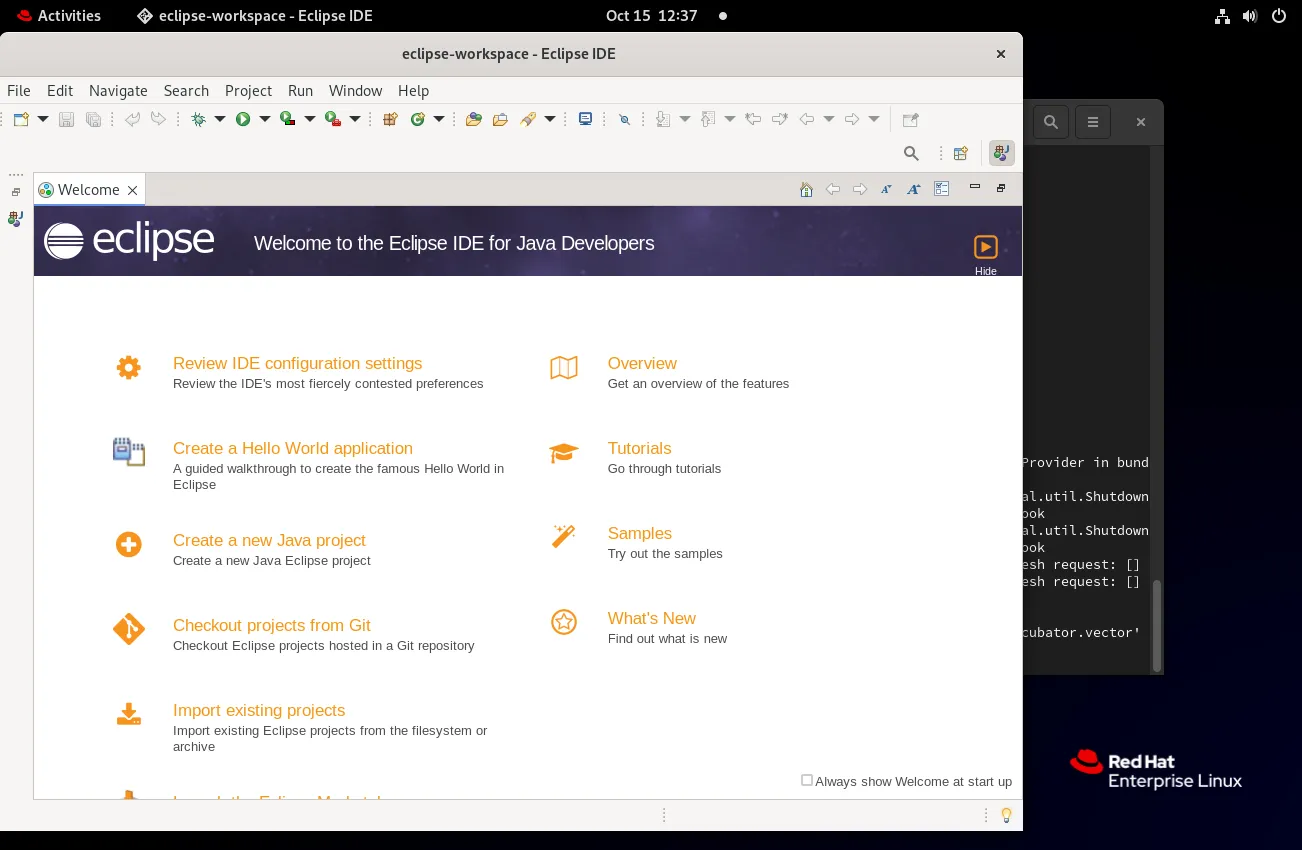Click the Open Perspective icon
This screenshot has width=1302, height=850.
point(961,153)
